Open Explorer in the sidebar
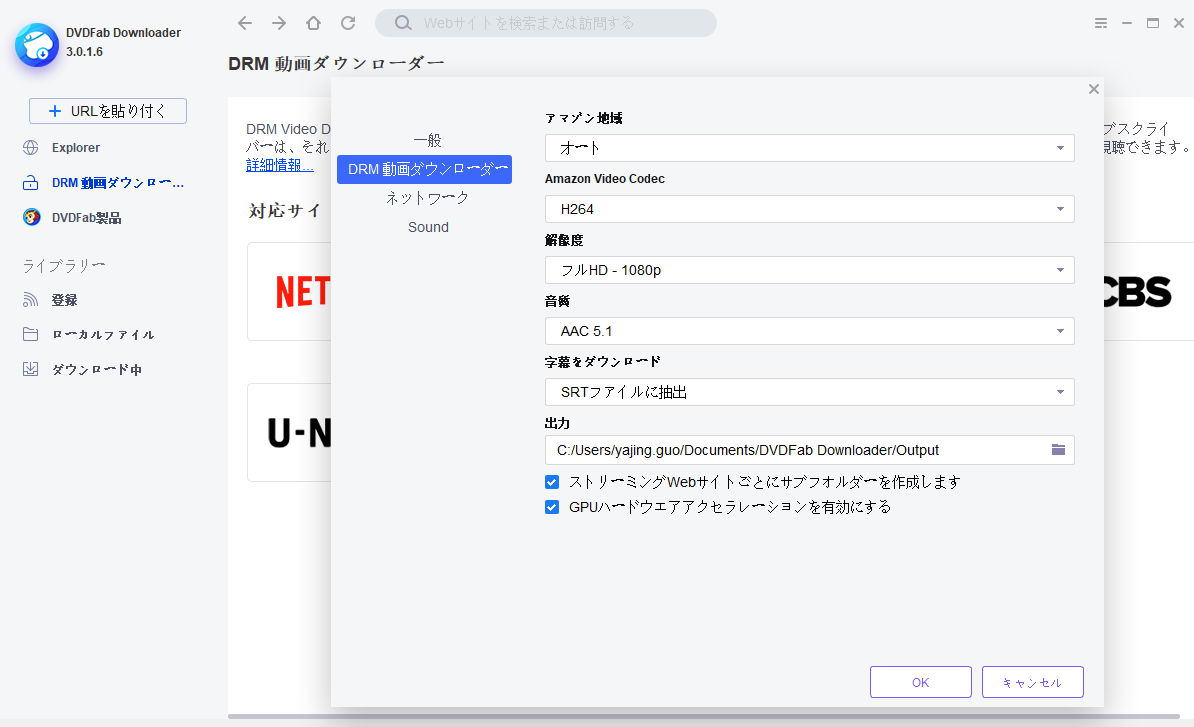This screenshot has height=727, width=1194. 75,148
